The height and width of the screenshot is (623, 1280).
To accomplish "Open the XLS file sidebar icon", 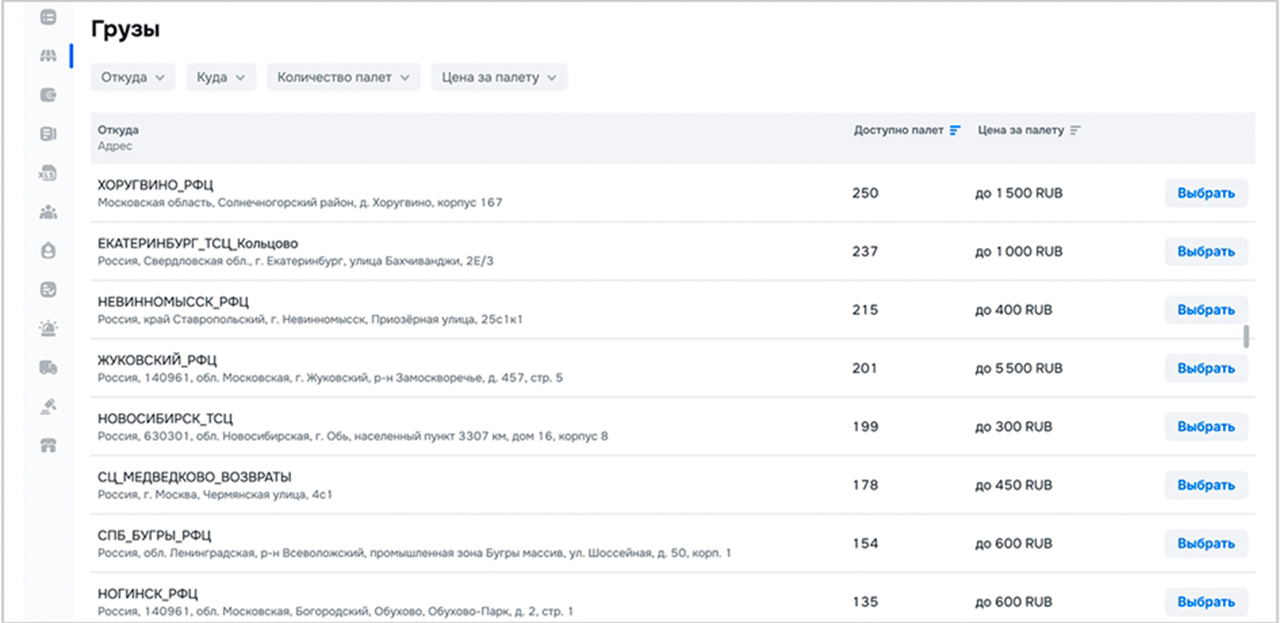I will [x=48, y=173].
